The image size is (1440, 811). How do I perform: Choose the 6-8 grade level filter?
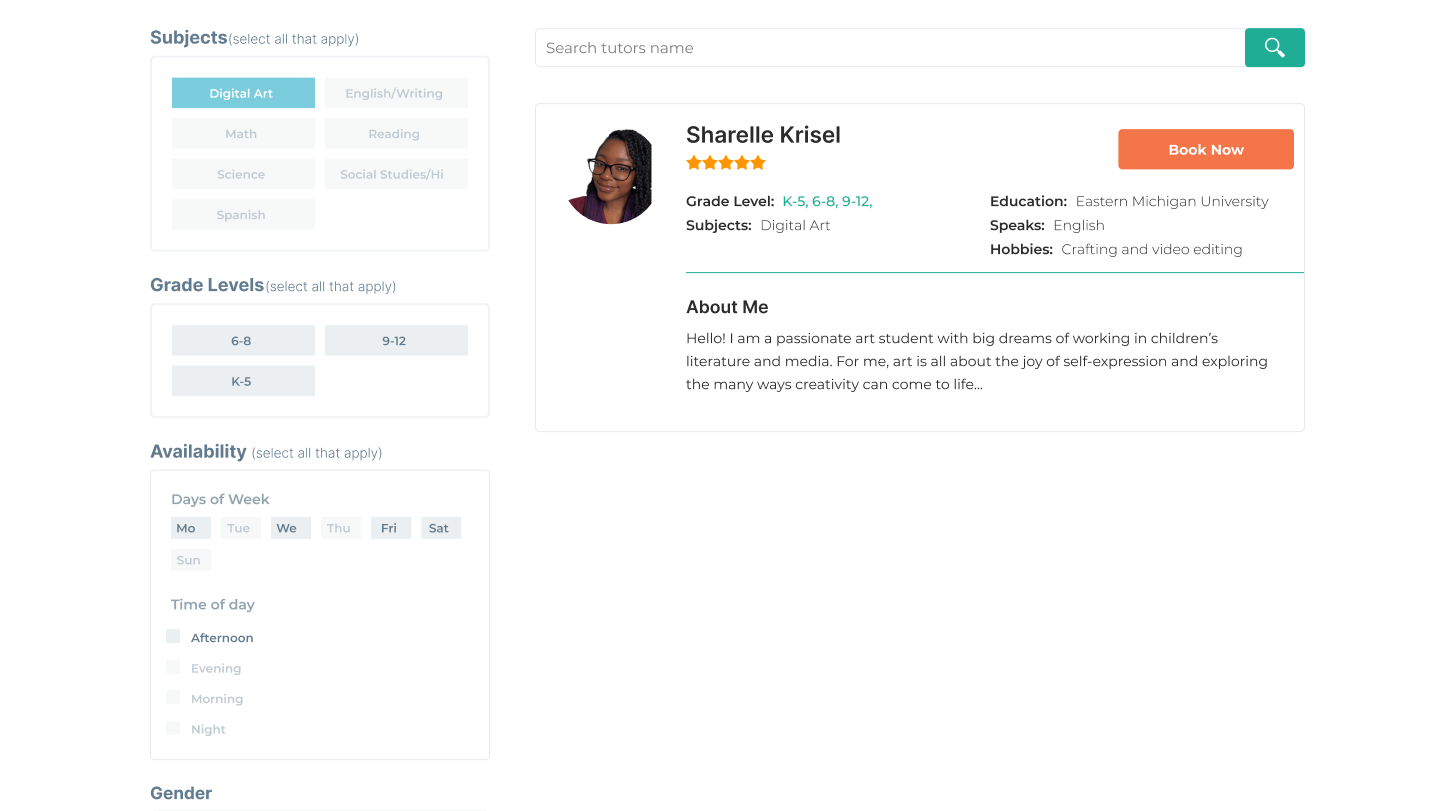[243, 340]
